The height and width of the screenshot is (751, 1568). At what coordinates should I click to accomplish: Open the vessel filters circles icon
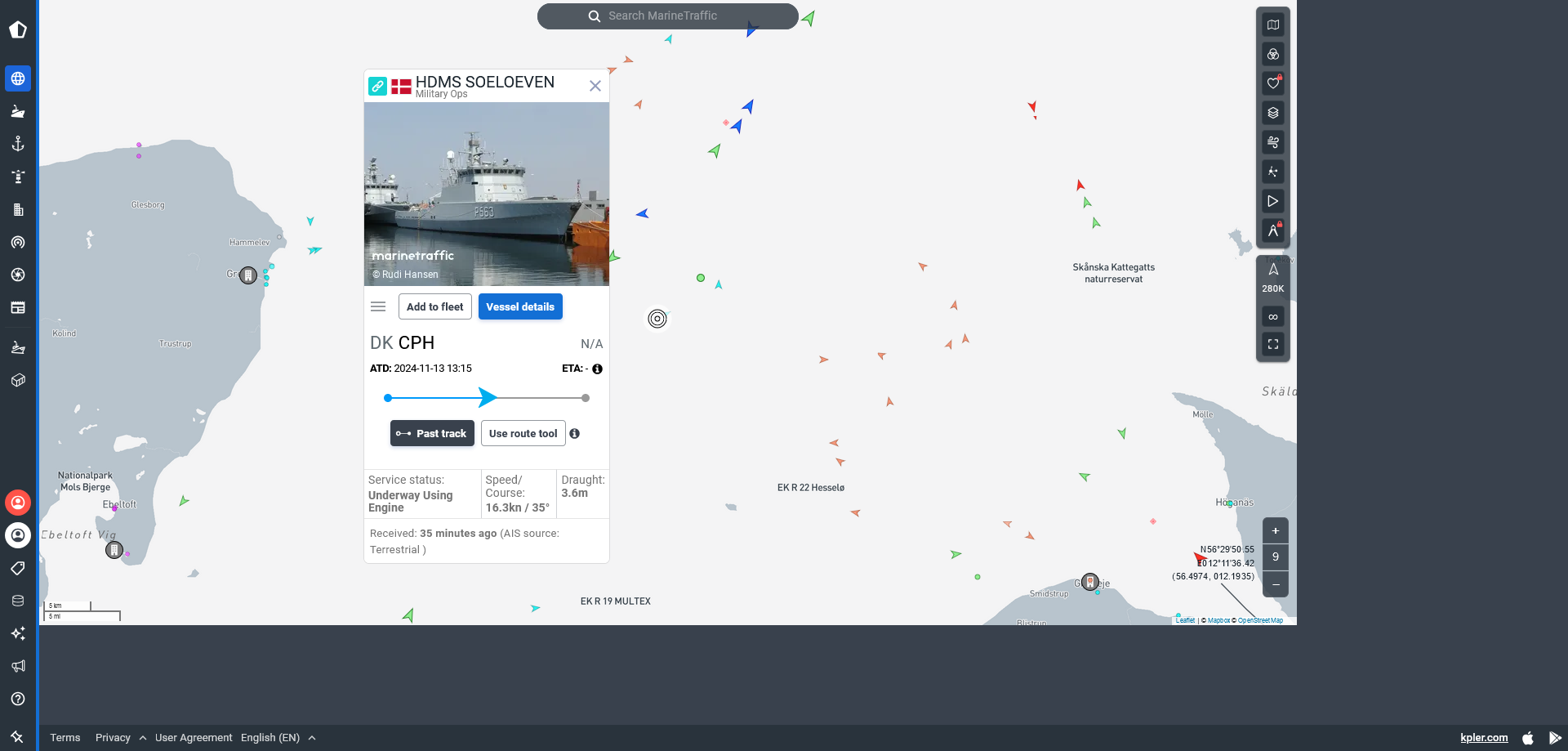click(x=1273, y=55)
